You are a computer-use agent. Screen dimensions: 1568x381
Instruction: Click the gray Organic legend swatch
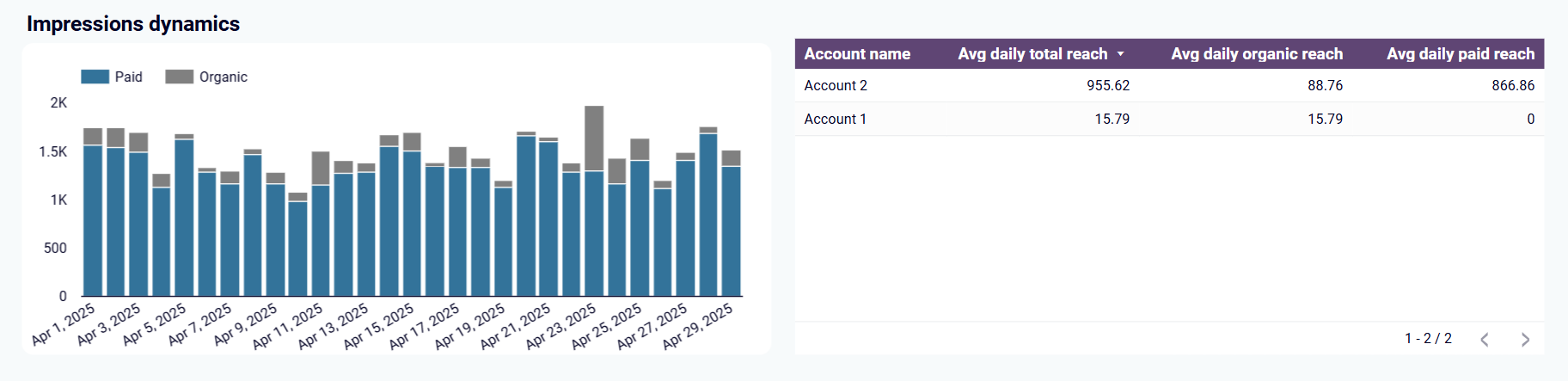[179, 77]
